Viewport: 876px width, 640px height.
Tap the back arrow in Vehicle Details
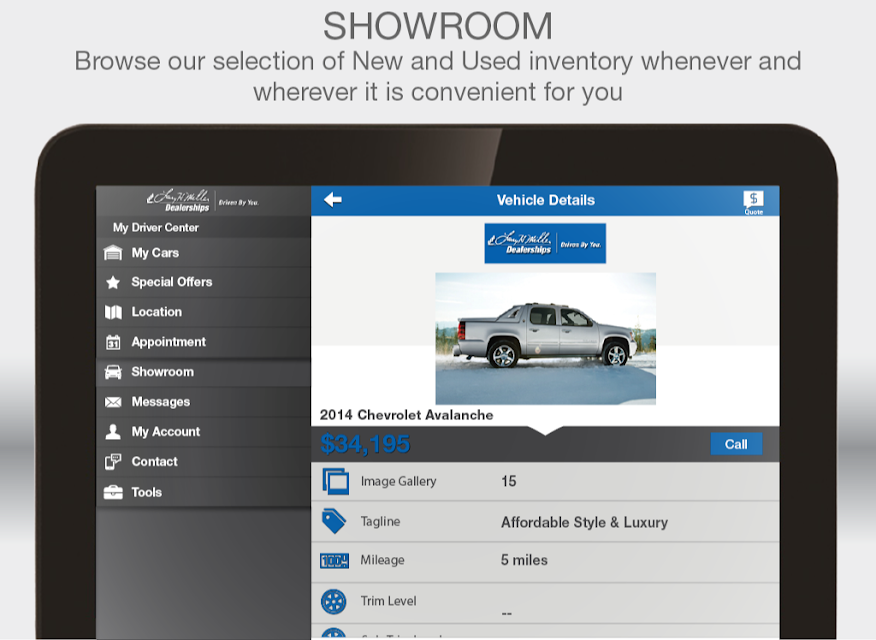333,200
